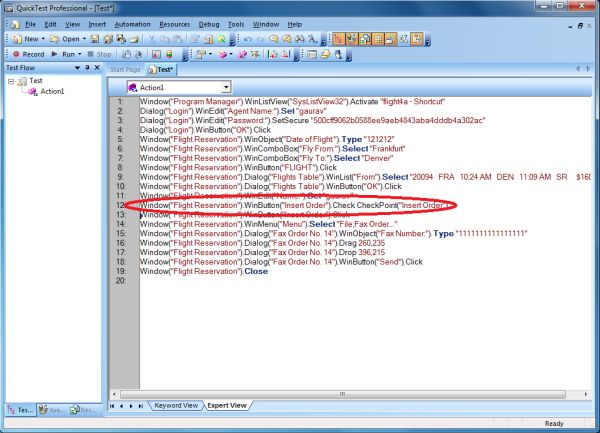Image resolution: width=600 pixels, height=433 pixels.
Task: Click the Test Flow bottom tab
Action: tap(21, 410)
